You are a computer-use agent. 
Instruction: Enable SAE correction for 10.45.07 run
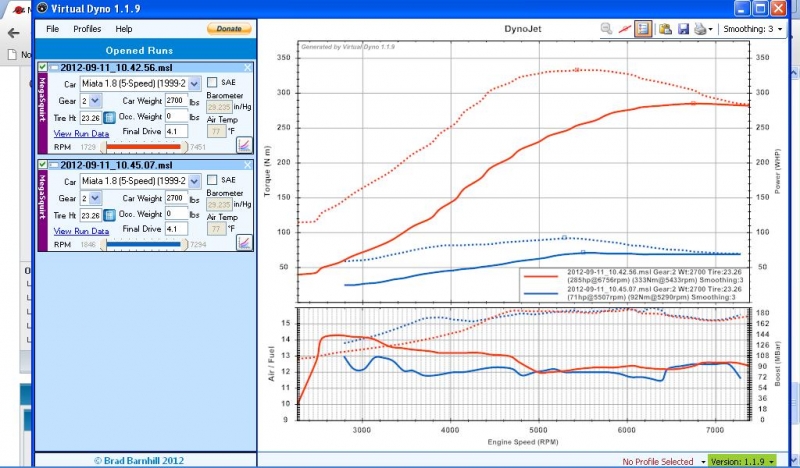click(212, 180)
